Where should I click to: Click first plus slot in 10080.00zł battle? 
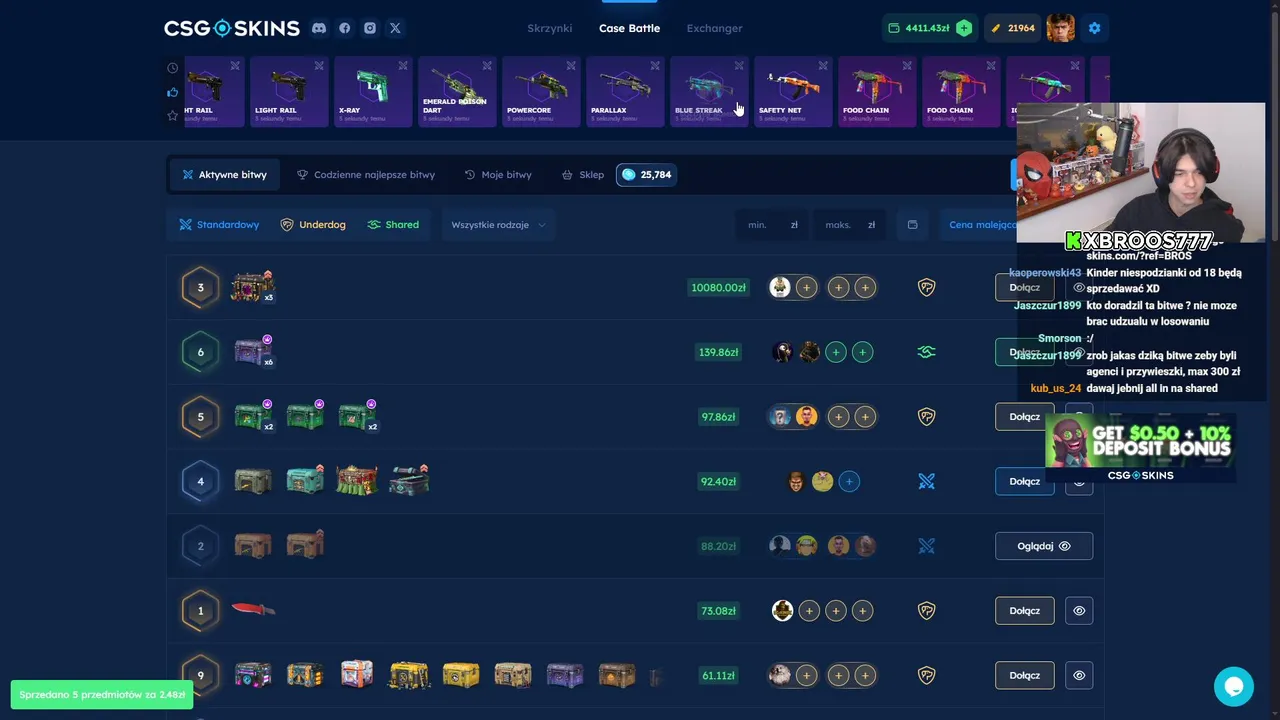[x=806, y=288]
